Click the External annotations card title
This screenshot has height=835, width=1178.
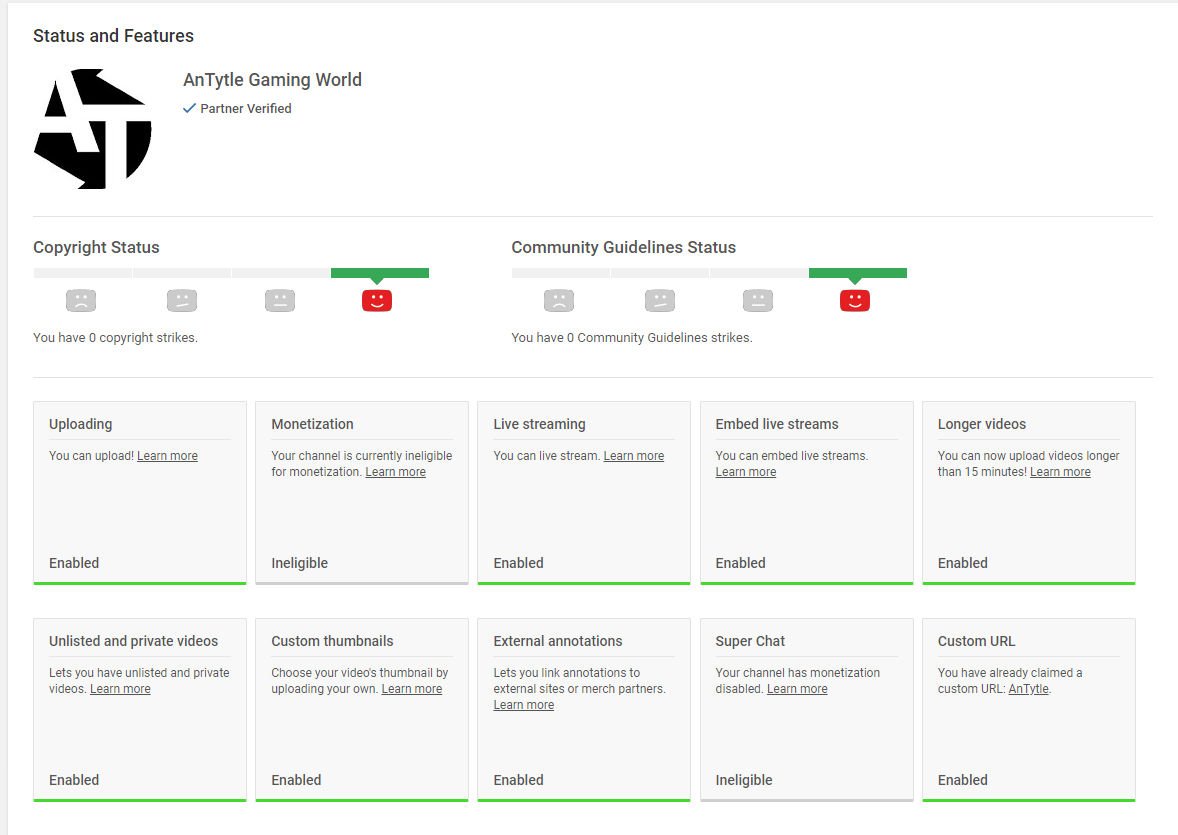[558, 641]
